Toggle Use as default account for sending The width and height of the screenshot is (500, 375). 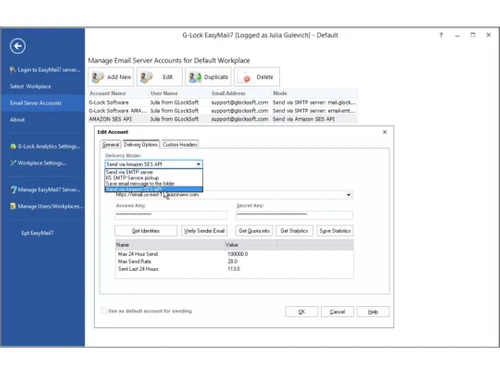[104, 311]
